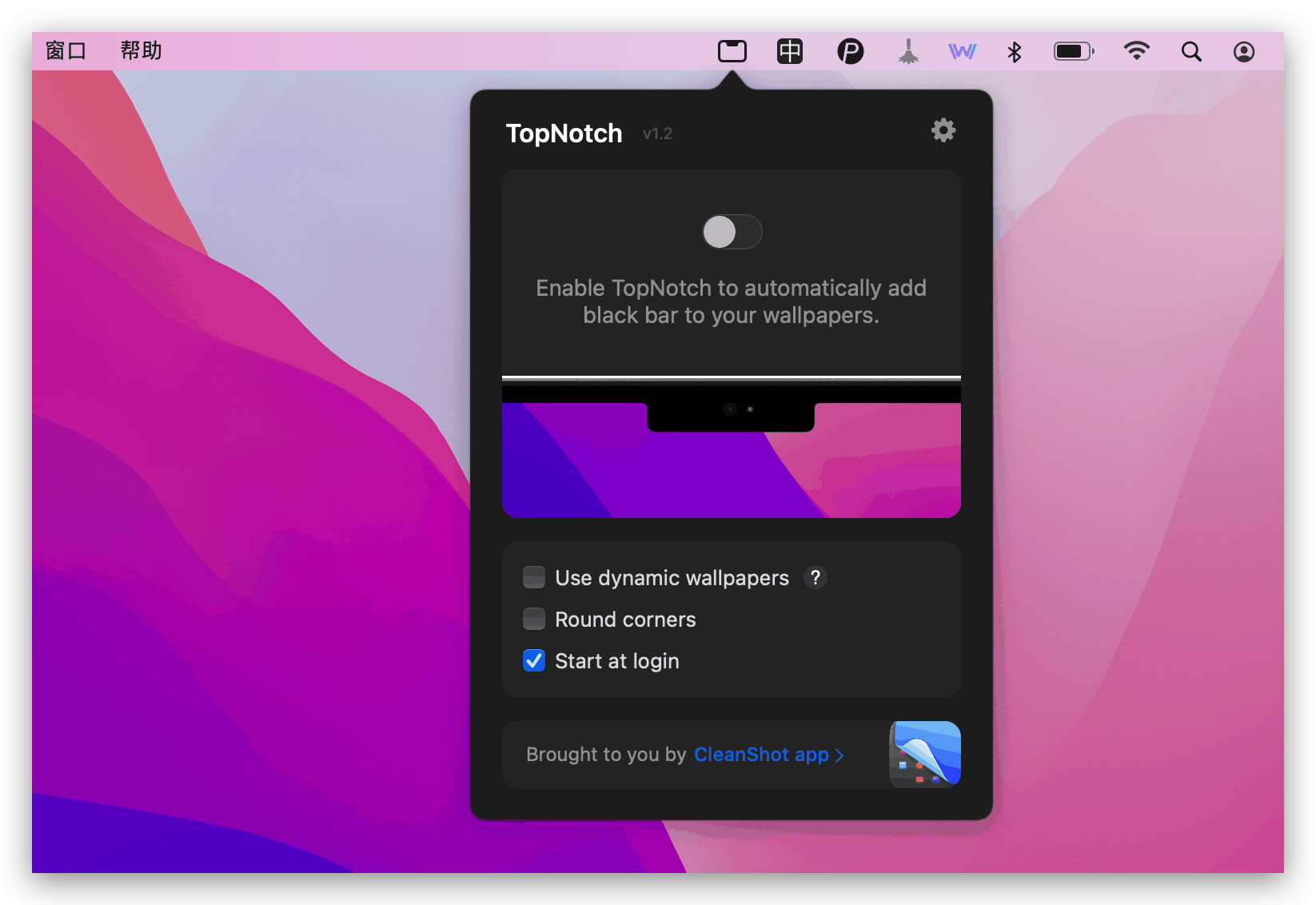Viewport: 1316px width, 905px height.
Task: Open the 帮助 menu
Action: 141,51
